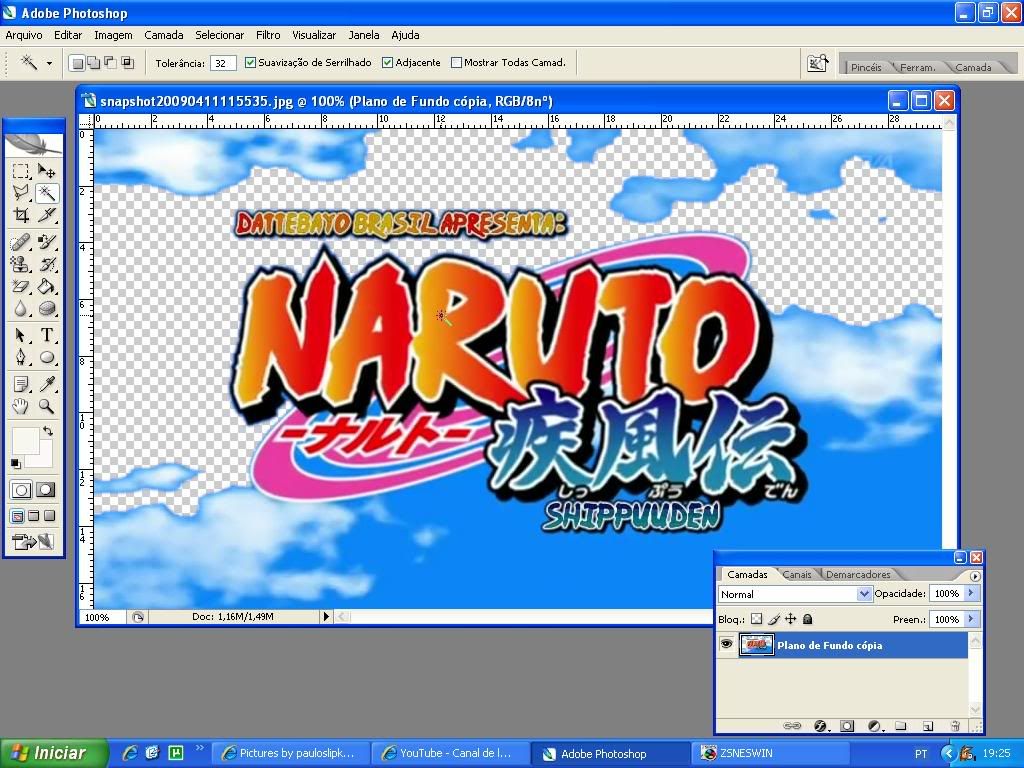
Task: Create a new layer from Layers panel
Action: 927,726
